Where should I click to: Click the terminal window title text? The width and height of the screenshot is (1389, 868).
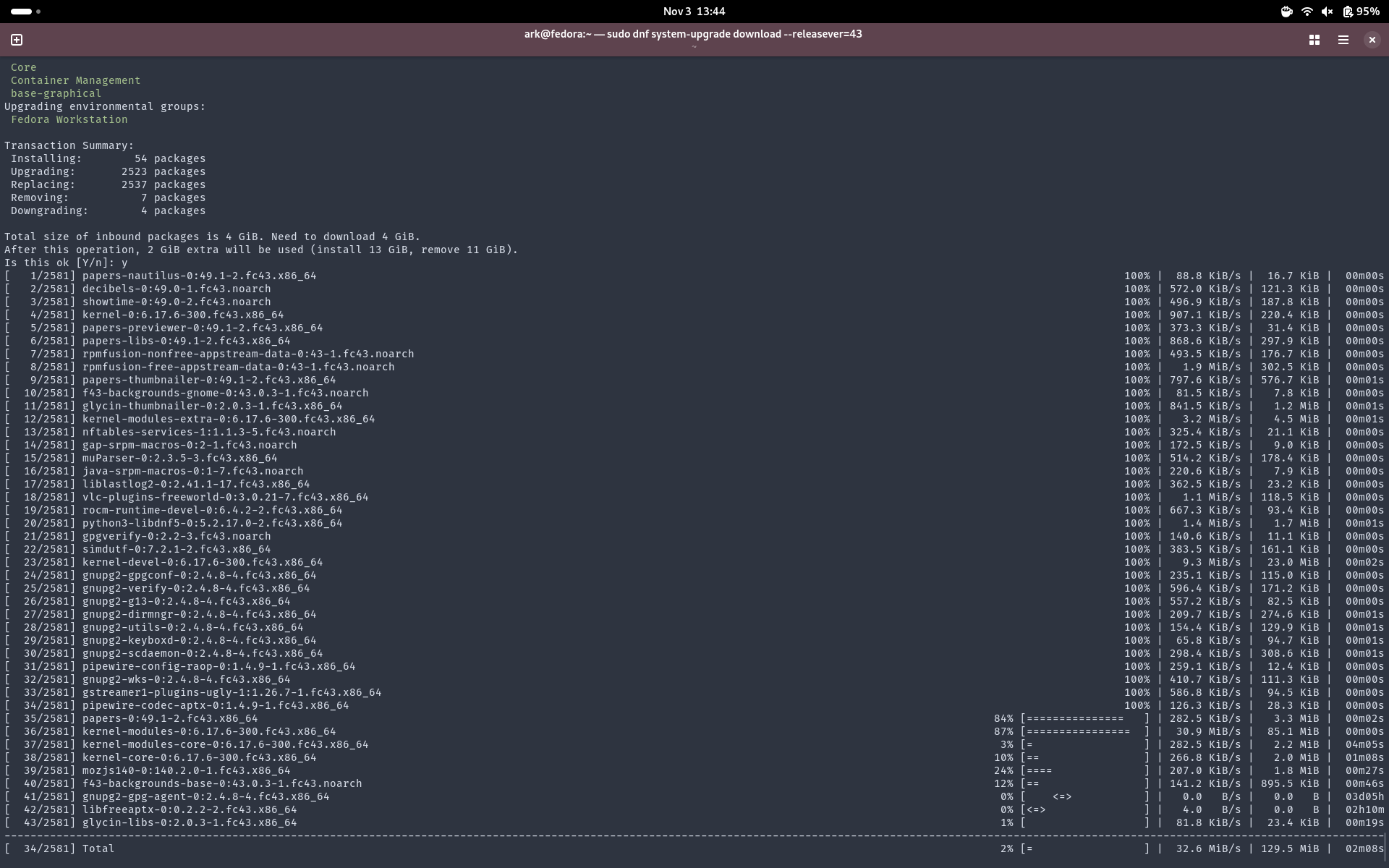pos(692,34)
